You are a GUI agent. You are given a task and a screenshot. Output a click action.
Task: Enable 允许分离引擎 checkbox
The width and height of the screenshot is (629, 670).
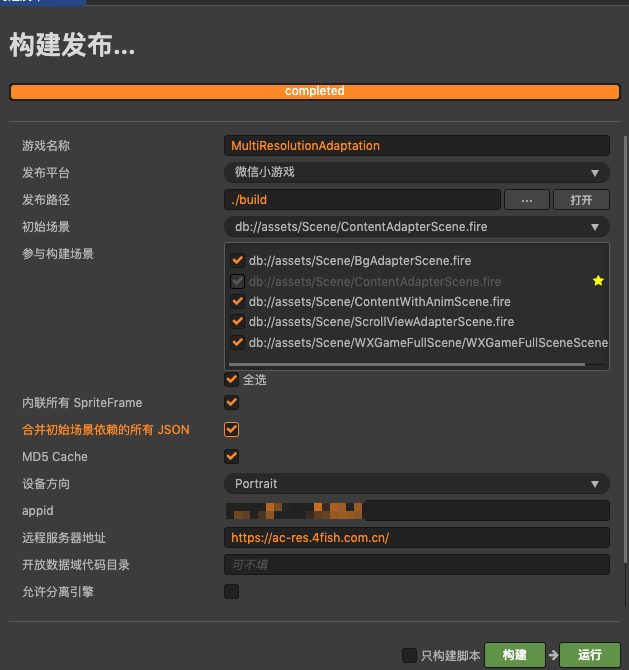coord(232,591)
